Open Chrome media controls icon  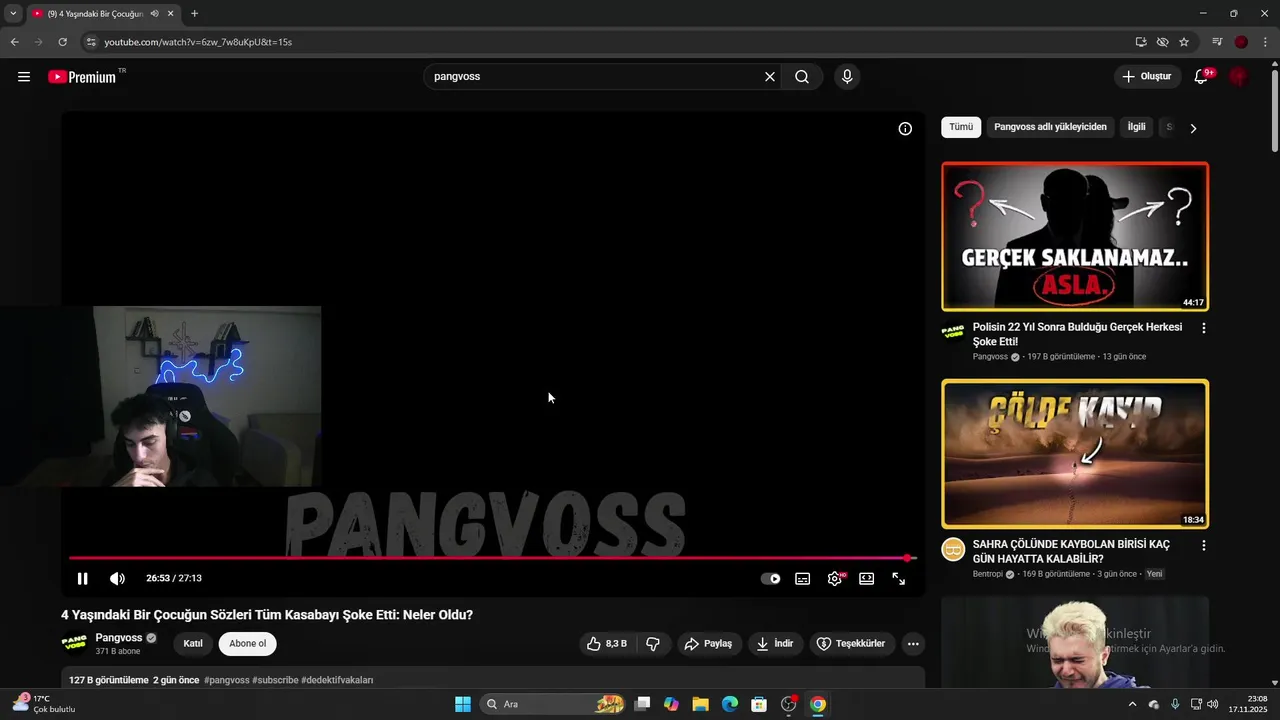pos(1217,42)
